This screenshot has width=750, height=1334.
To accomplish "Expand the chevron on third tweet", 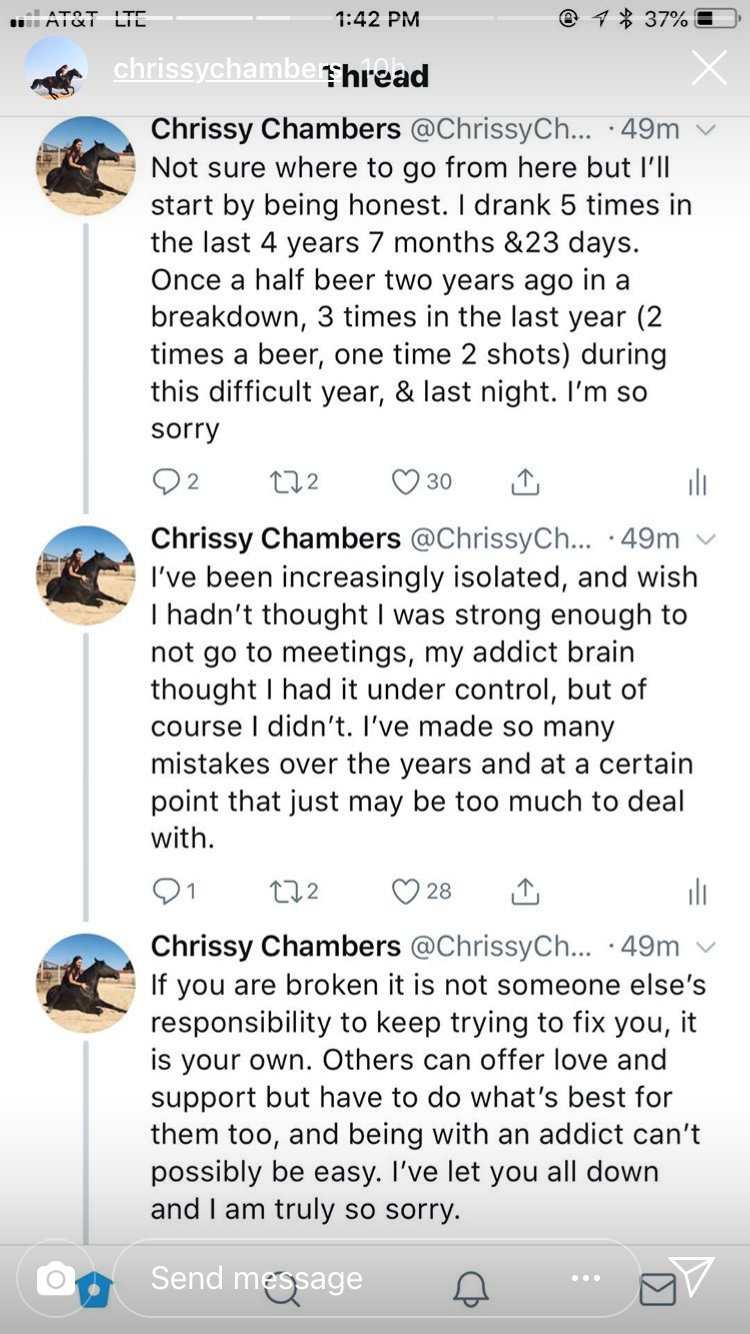I will coord(706,947).
